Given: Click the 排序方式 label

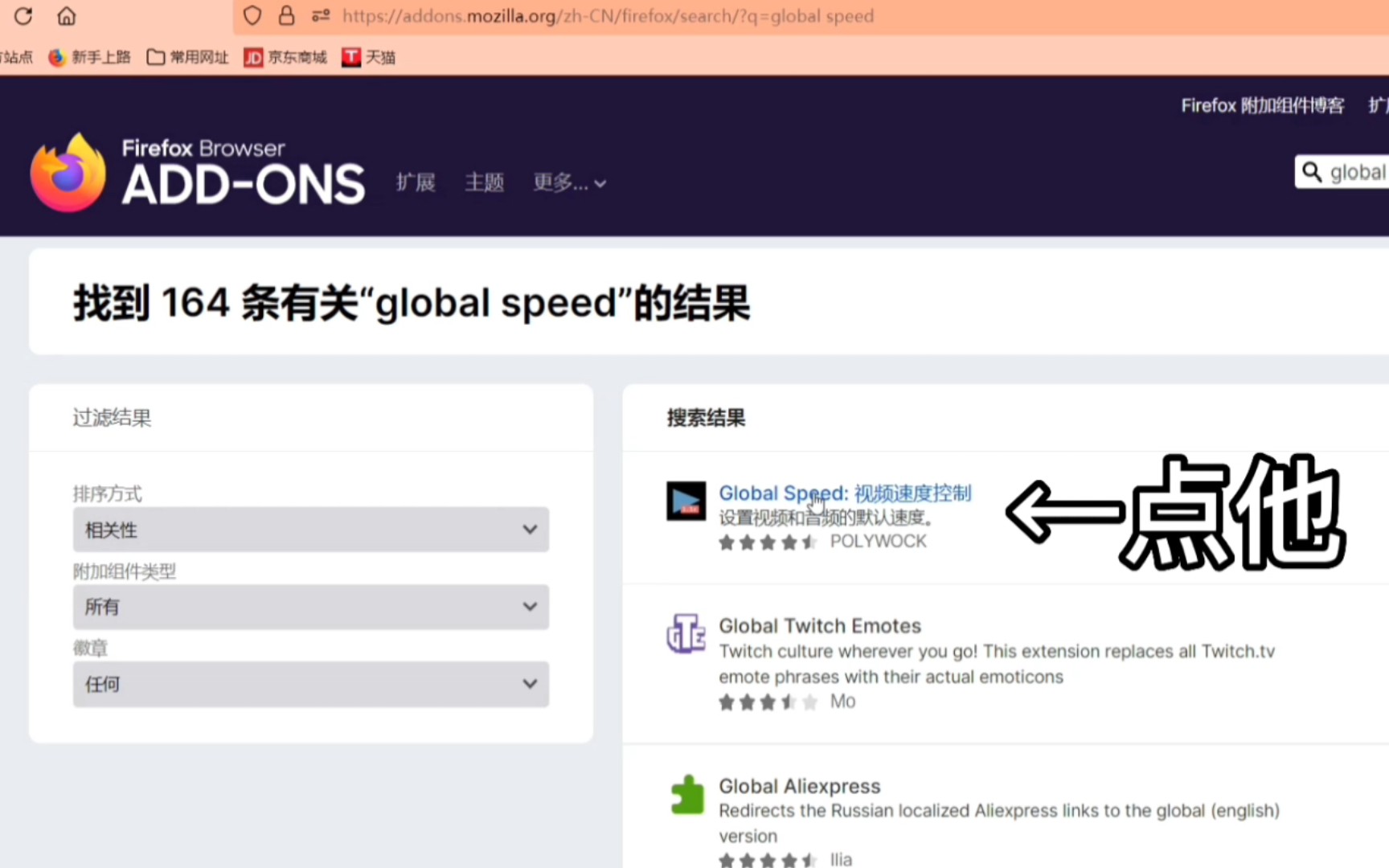Looking at the screenshot, I should pos(107,493).
